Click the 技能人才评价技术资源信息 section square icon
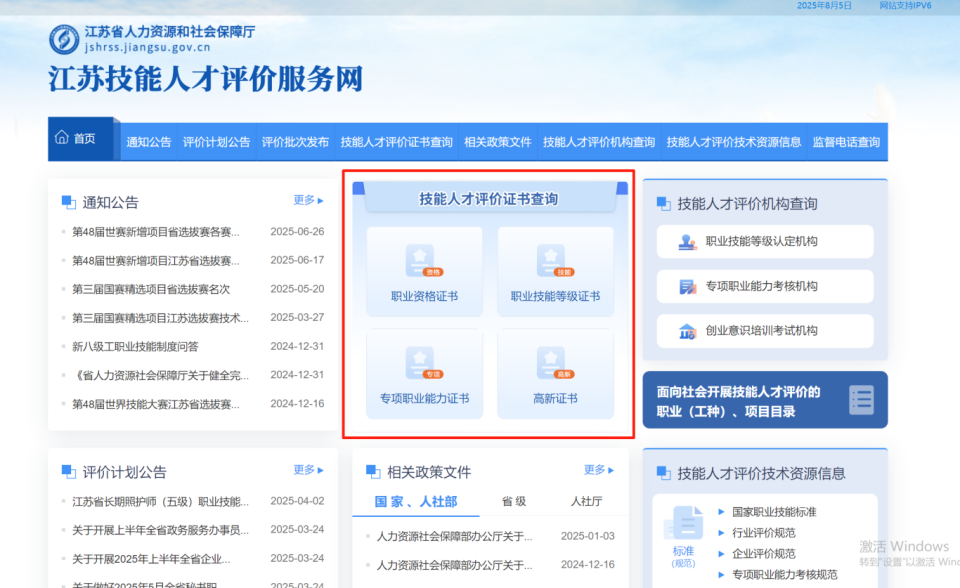This screenshot has width=960, height=588. tap(664, 473)
